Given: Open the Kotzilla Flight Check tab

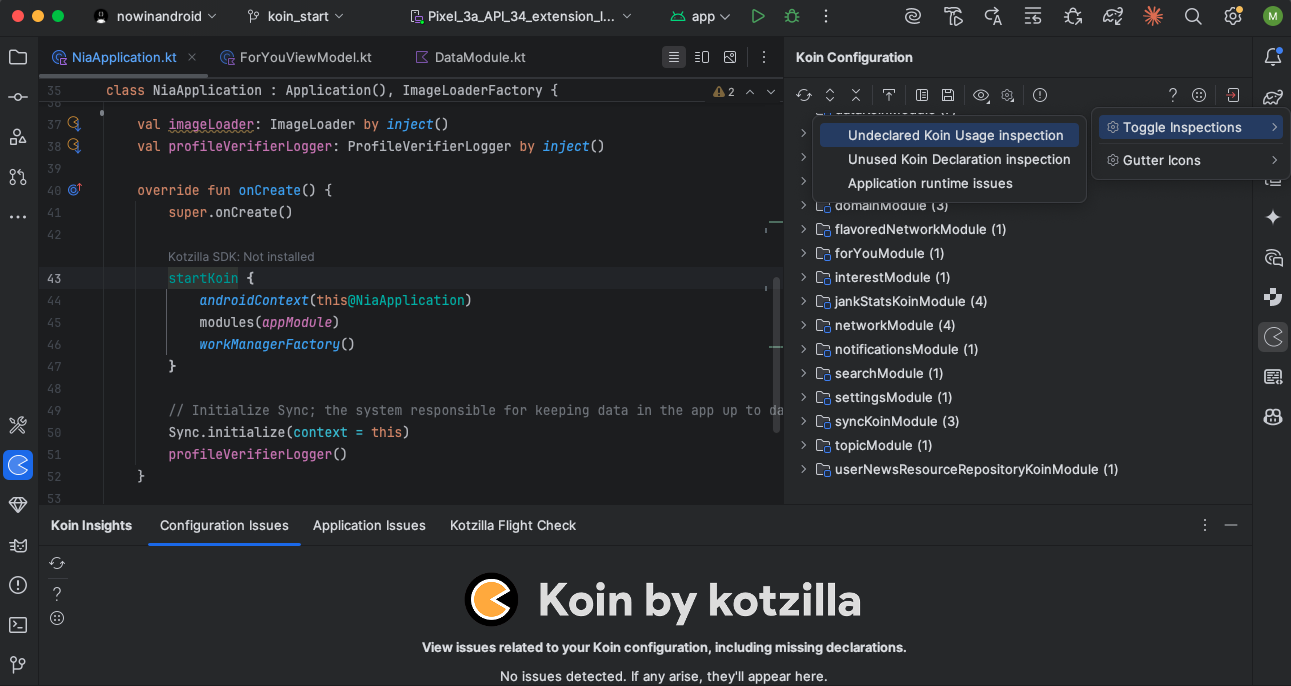Looking at the screenshot, I should point(513,525).
